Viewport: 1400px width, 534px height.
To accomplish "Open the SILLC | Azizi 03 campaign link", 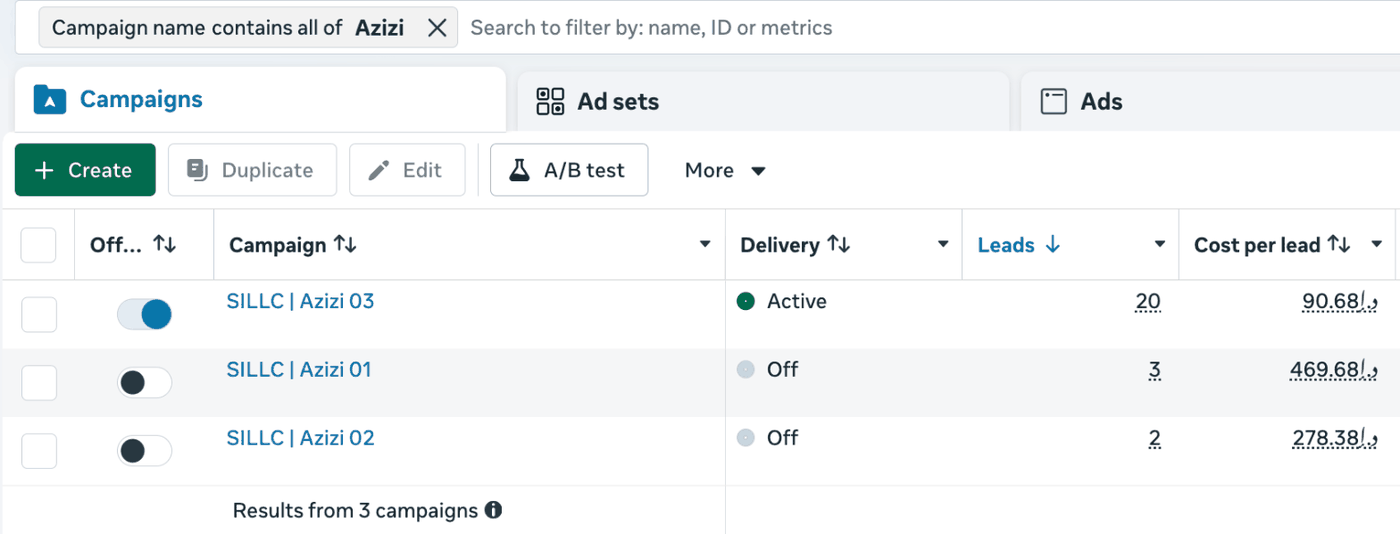I will point(300,301).
